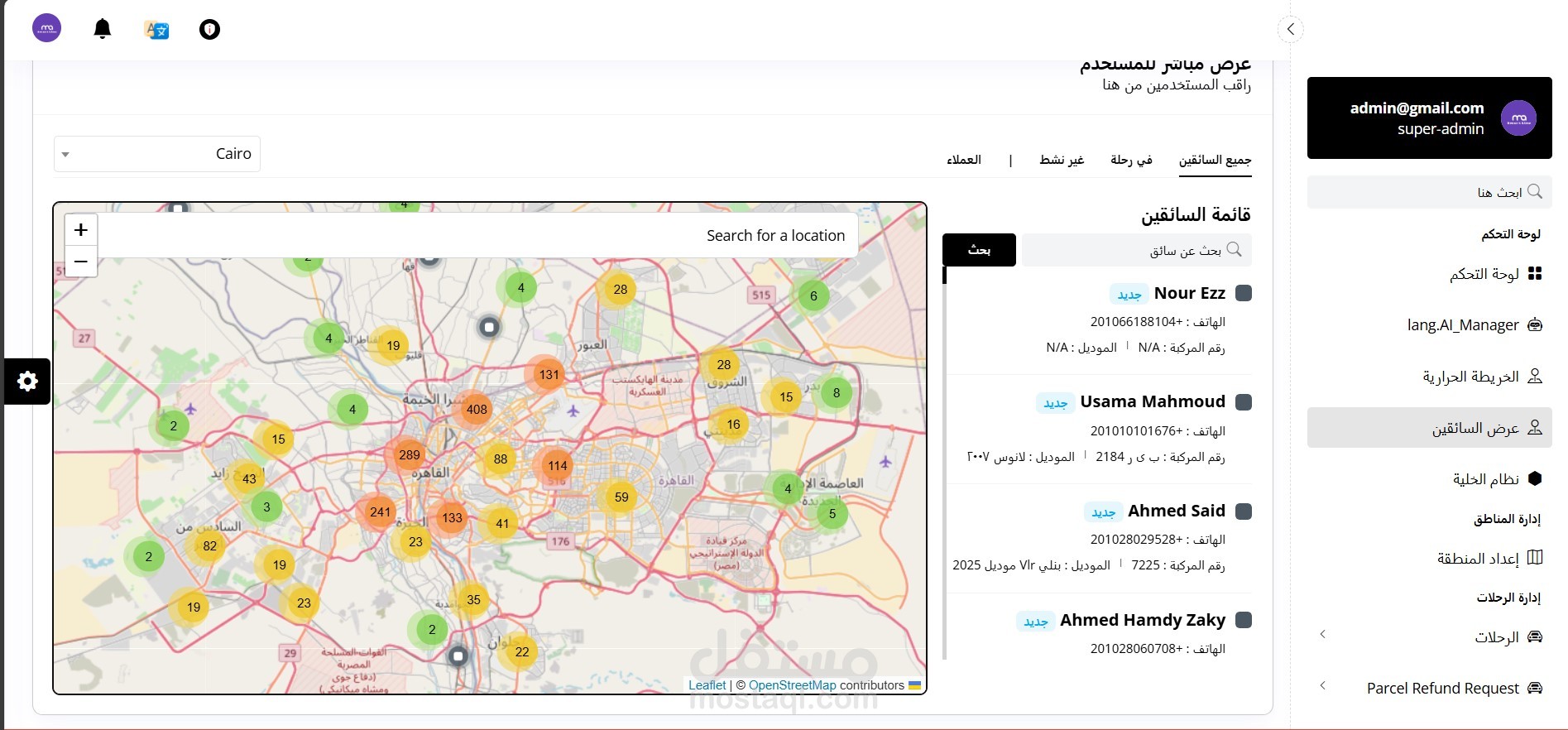This screenshot has width=1568, height=730.
Task: Click the black circular info icon in the top bar
Action: coord(209,30)
